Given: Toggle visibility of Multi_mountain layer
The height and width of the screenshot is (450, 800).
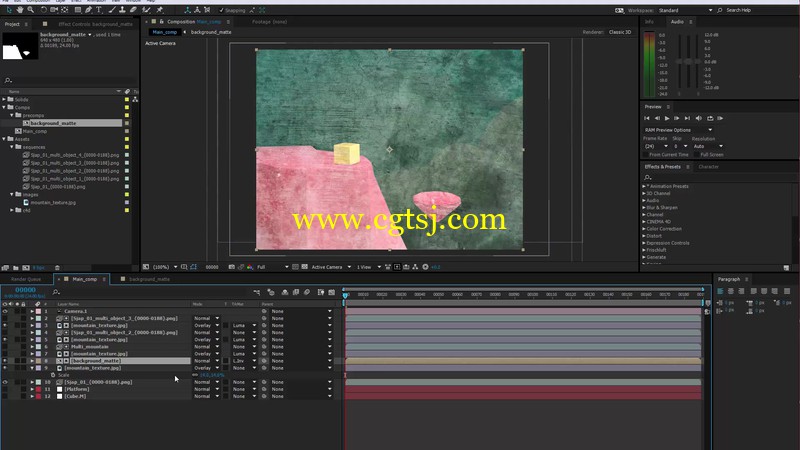Looking at the screenshot, I should 5,347.
